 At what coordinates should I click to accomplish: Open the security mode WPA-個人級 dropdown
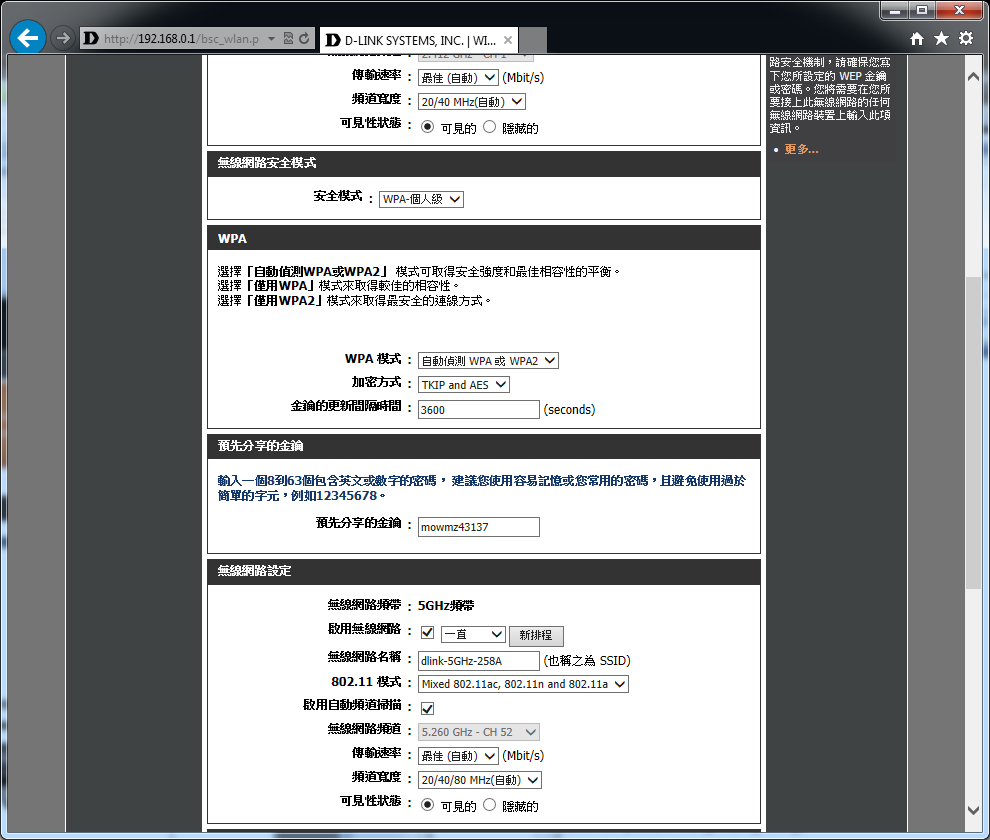coord(421,199)
